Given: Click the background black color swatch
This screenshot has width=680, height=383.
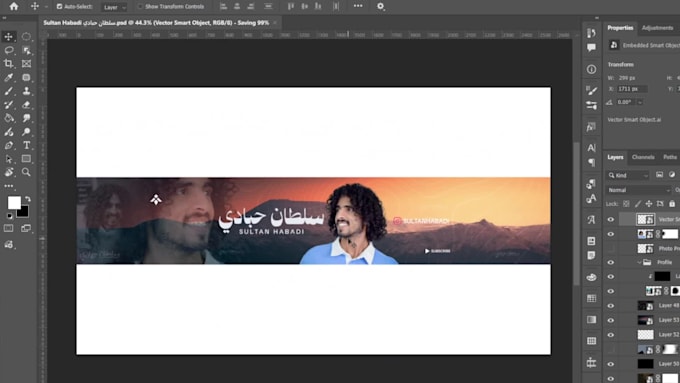Looking at the screenshot, I should pos(23,212).
